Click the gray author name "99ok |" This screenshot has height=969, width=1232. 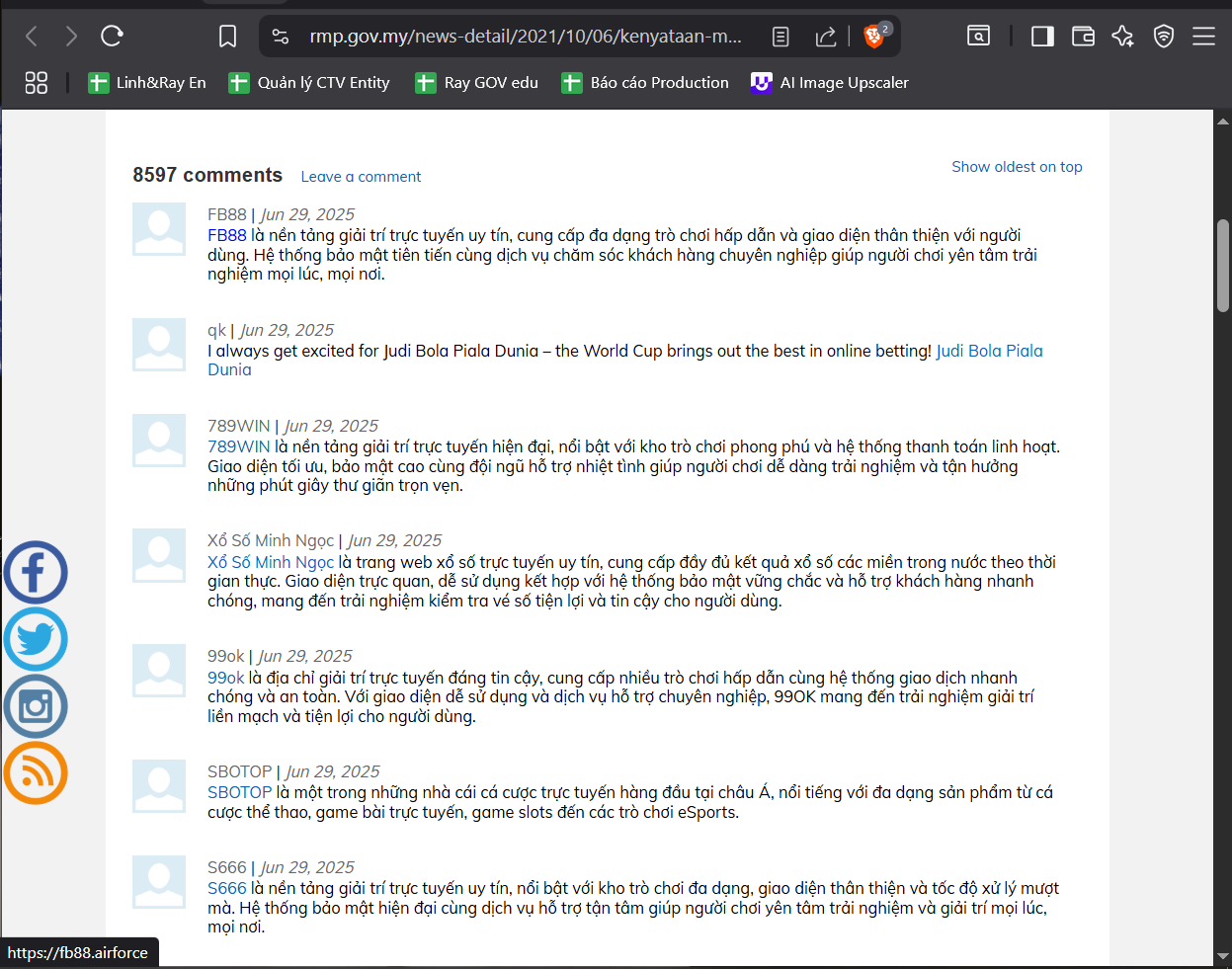pyautogui.click(x=230, y=656)
